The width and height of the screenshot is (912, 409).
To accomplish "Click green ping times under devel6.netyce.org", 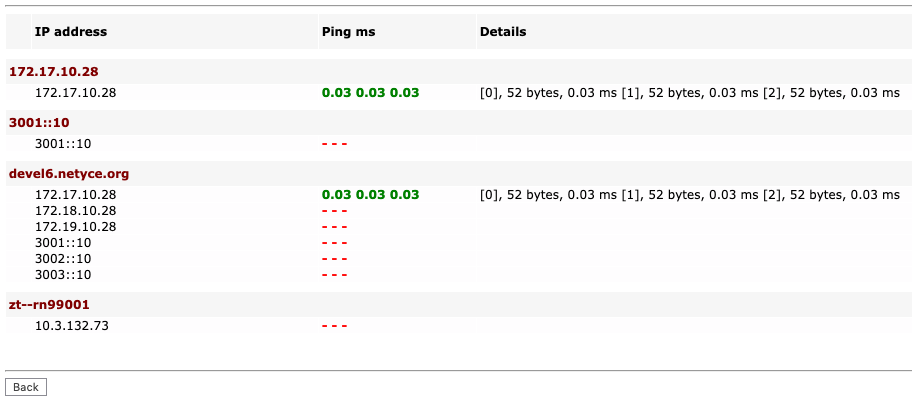I will (x=370, y=195).
